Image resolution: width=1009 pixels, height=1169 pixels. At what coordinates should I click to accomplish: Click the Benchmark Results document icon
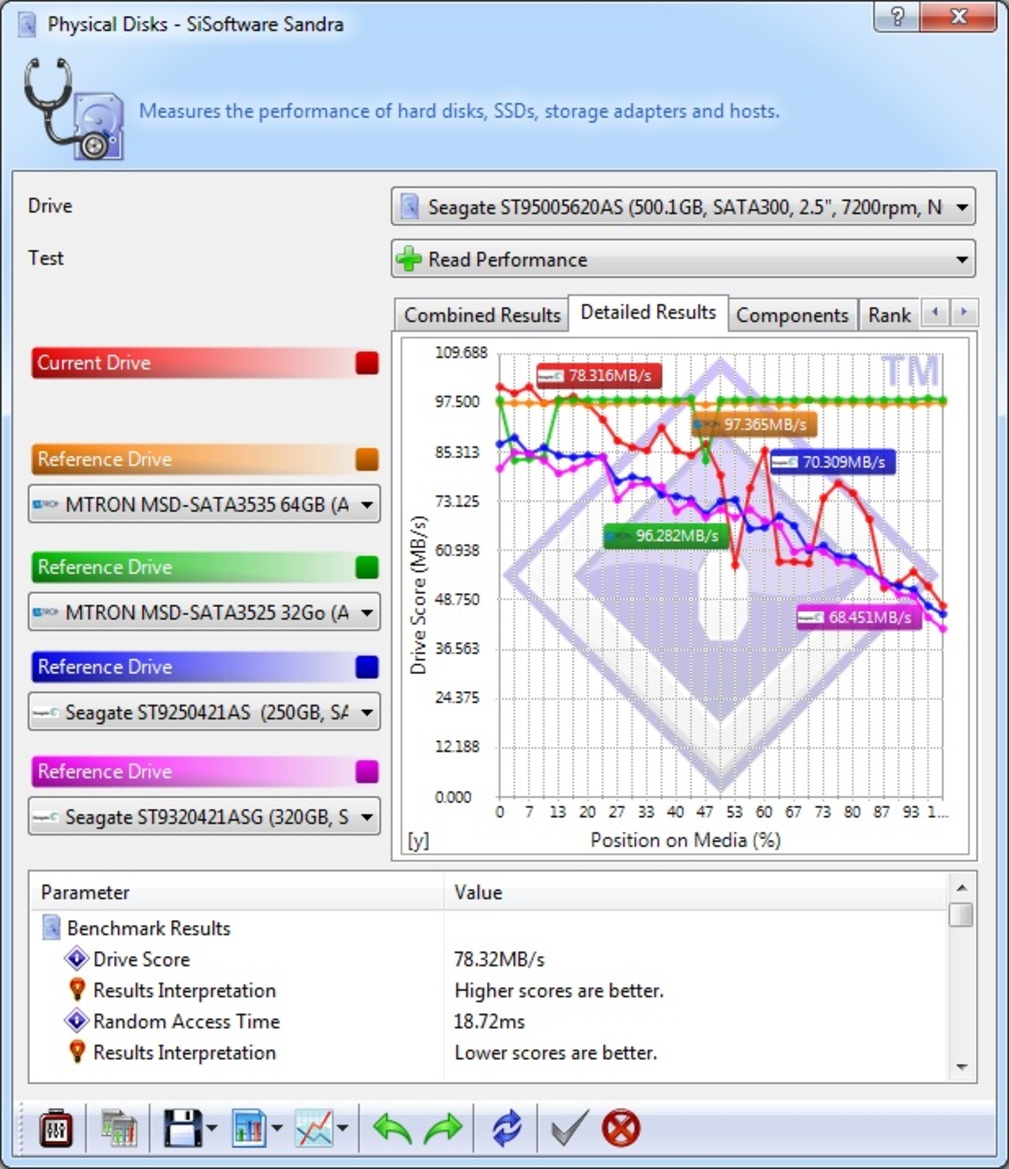coord(51,927)
